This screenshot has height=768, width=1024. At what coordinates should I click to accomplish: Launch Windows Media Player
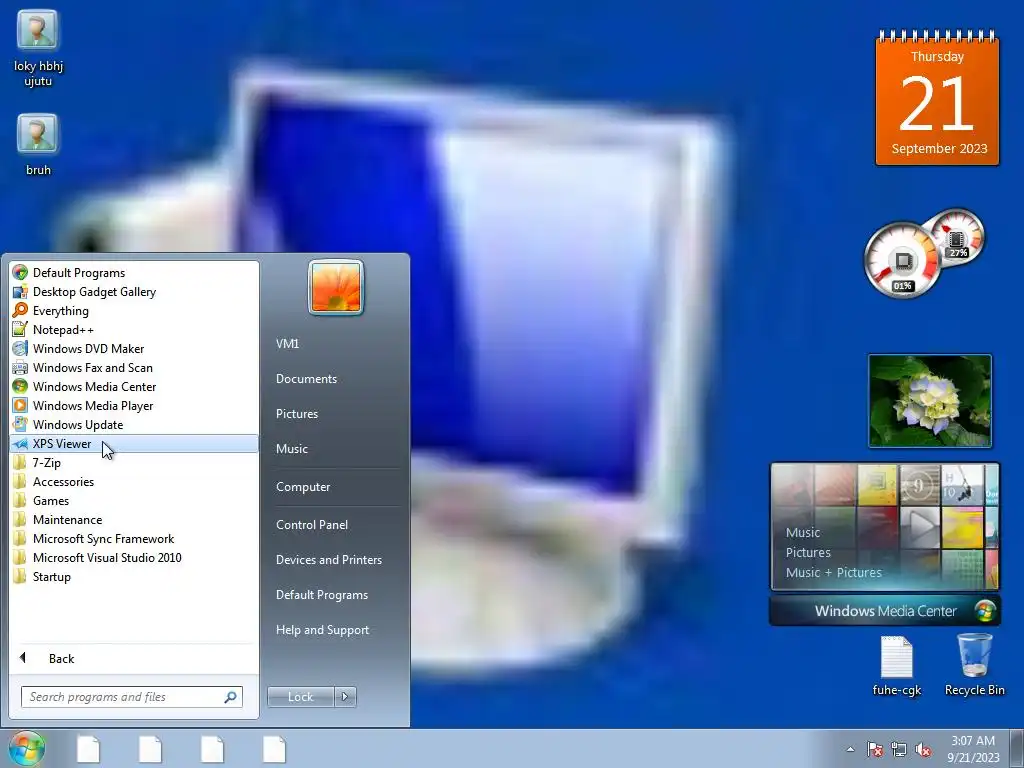click(134, 406)
